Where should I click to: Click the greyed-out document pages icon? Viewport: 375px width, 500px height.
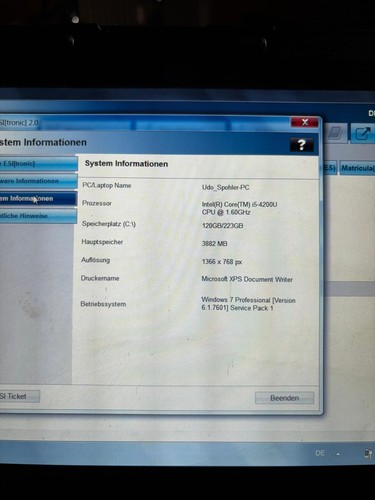pyautogui.click(x=335, y=133)
